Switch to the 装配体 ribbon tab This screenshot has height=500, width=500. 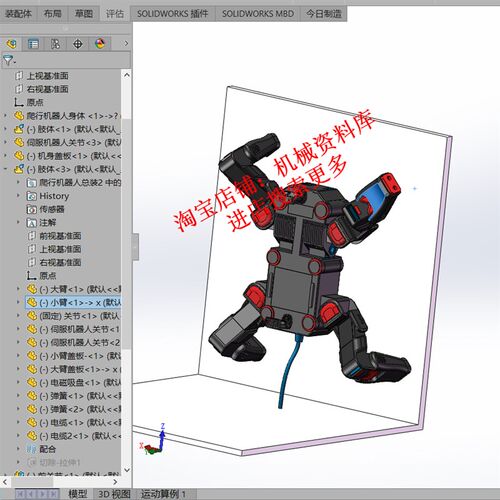click(18, 14)
